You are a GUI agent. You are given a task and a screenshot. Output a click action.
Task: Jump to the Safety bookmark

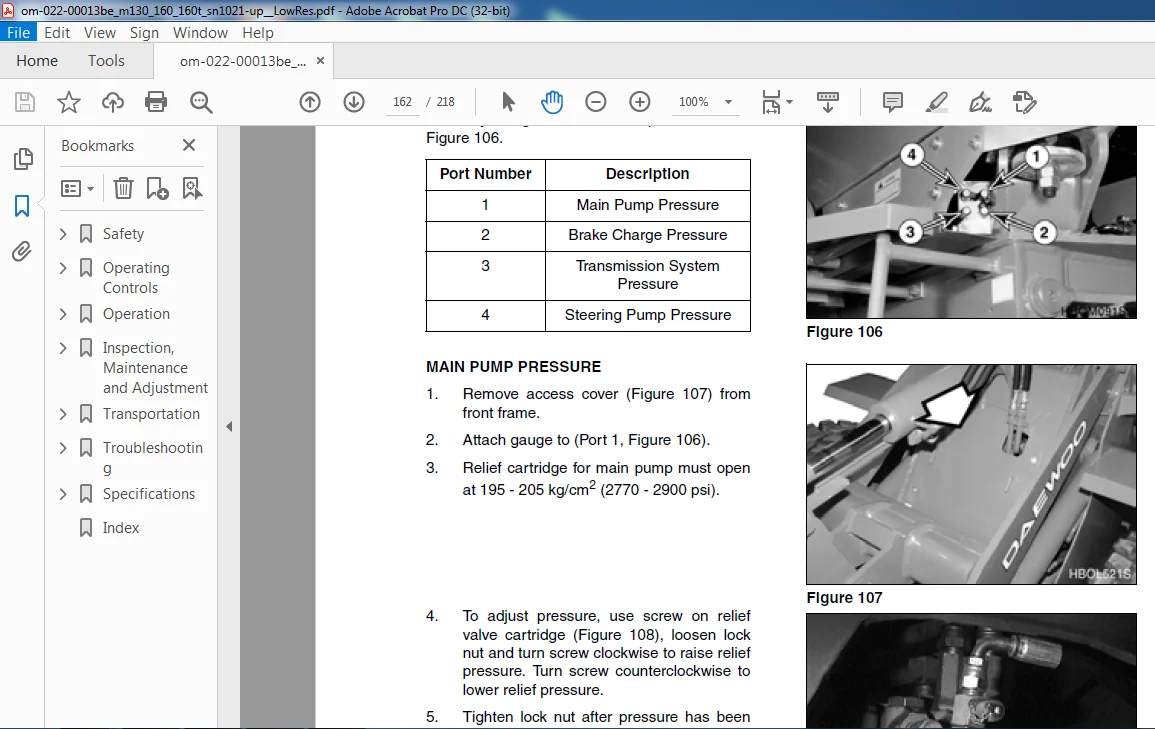coord(123,234)
